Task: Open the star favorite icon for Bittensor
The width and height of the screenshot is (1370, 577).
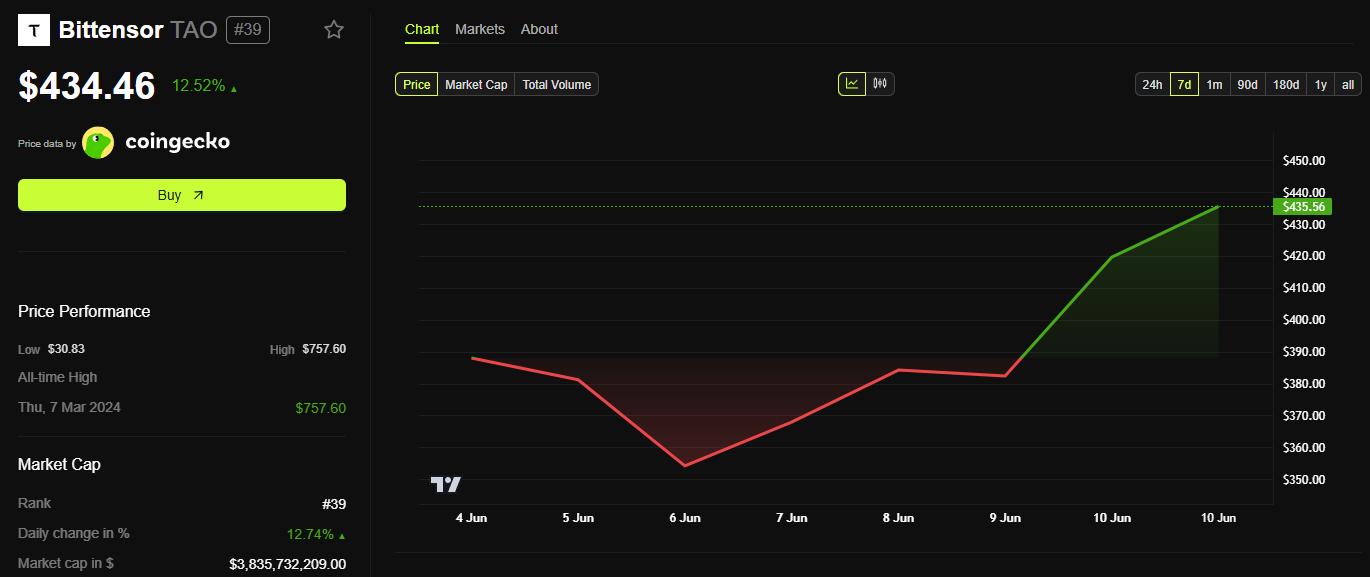Action: click(x=333, y=30)
